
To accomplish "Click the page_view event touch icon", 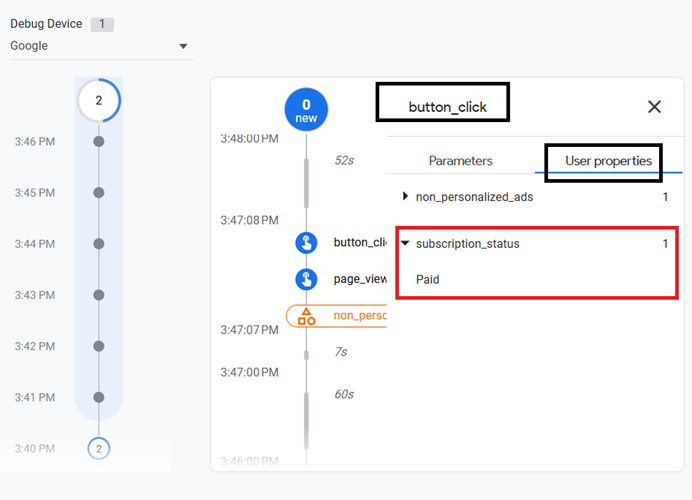I will pos(306,279).
